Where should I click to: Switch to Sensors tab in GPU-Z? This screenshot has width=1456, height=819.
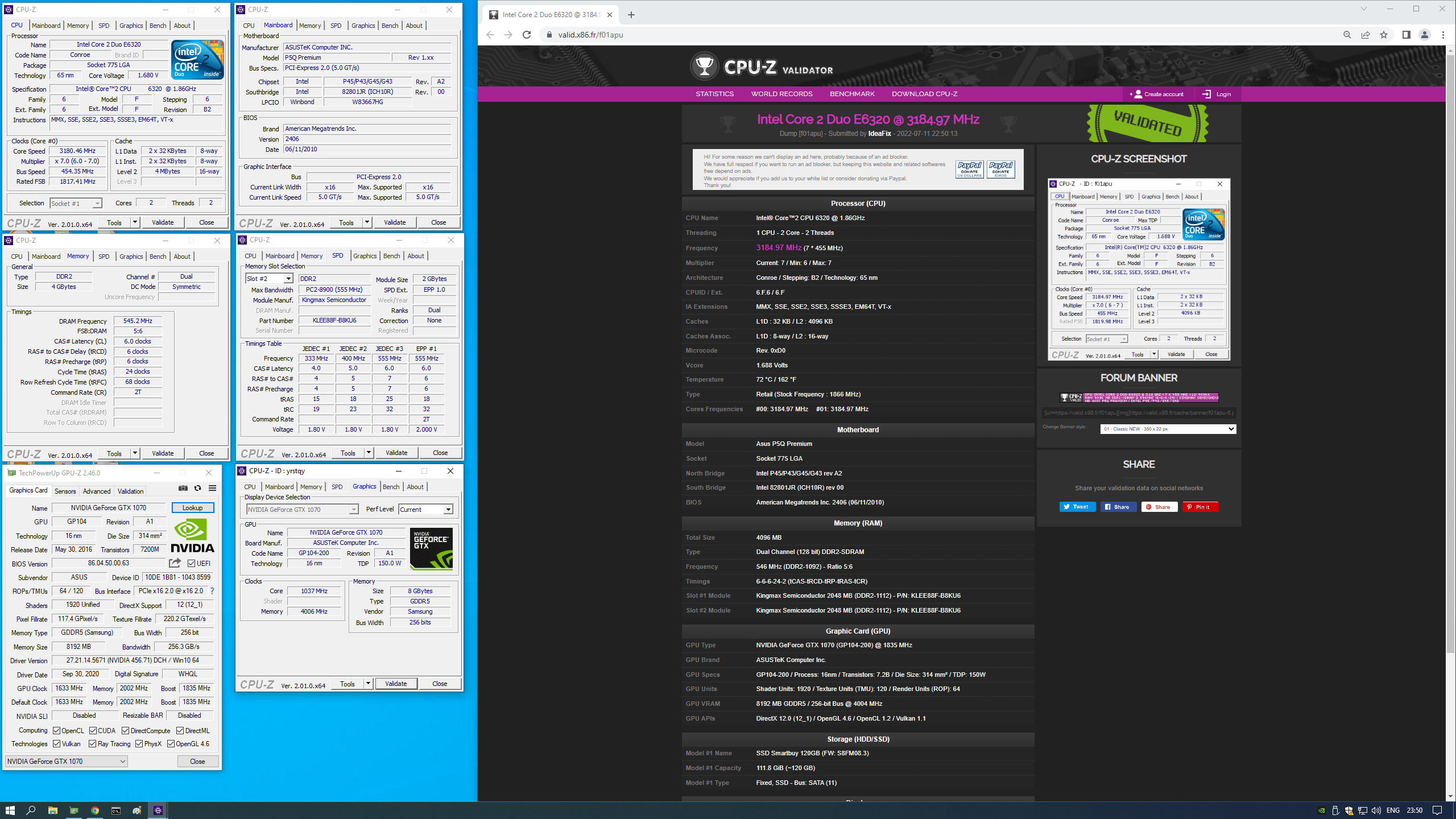65,491
